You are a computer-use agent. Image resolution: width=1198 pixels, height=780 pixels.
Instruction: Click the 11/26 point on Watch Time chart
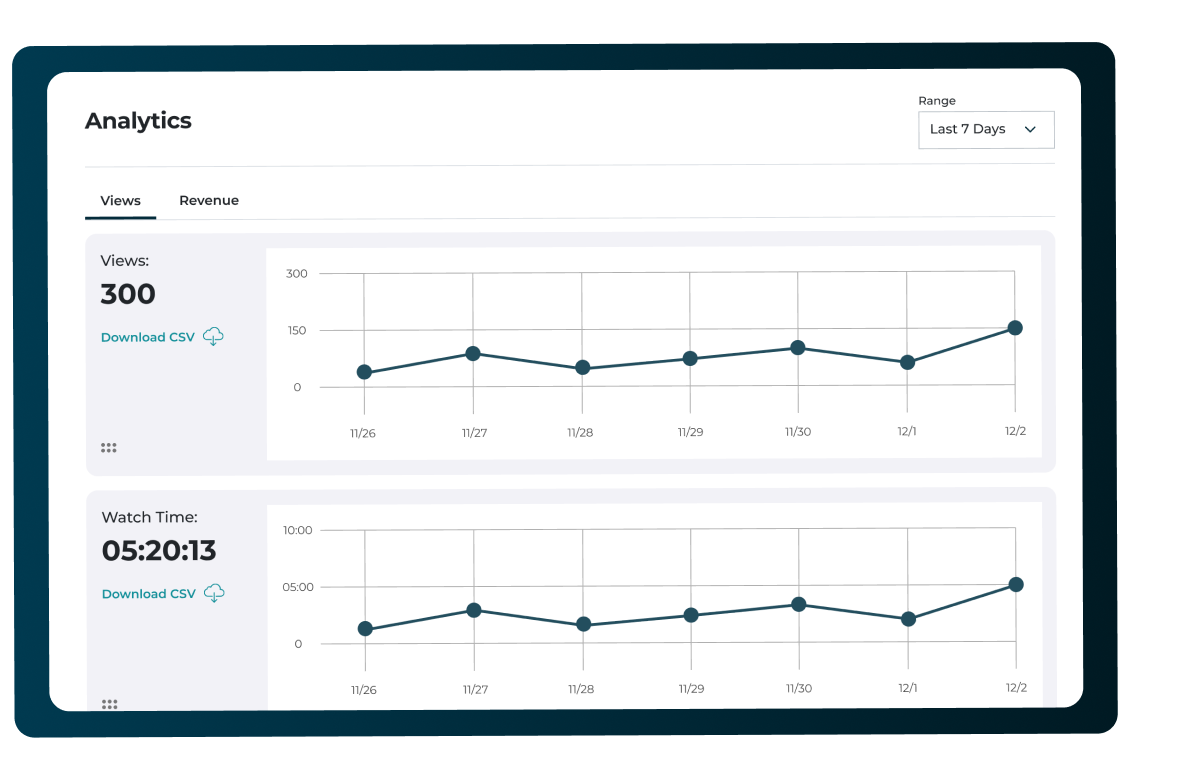point(365,629)
